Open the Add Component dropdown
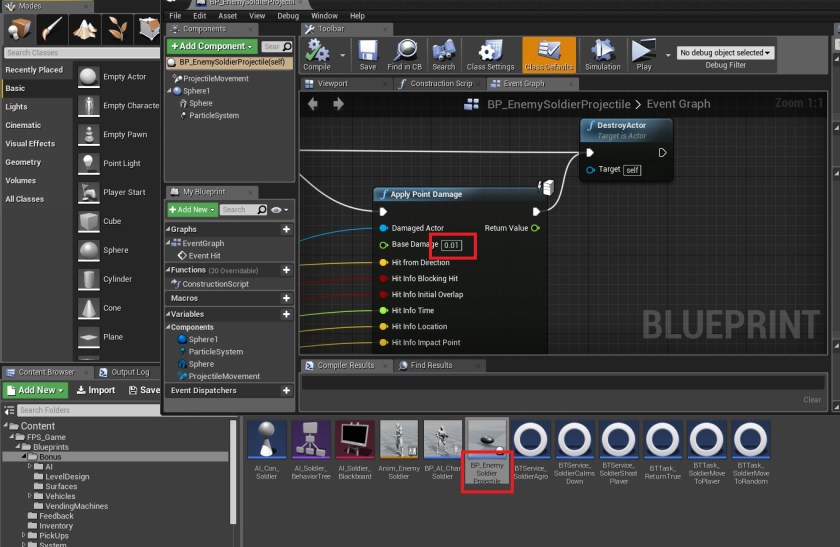This screenshot has width=840, height=547. click(212, 46)
